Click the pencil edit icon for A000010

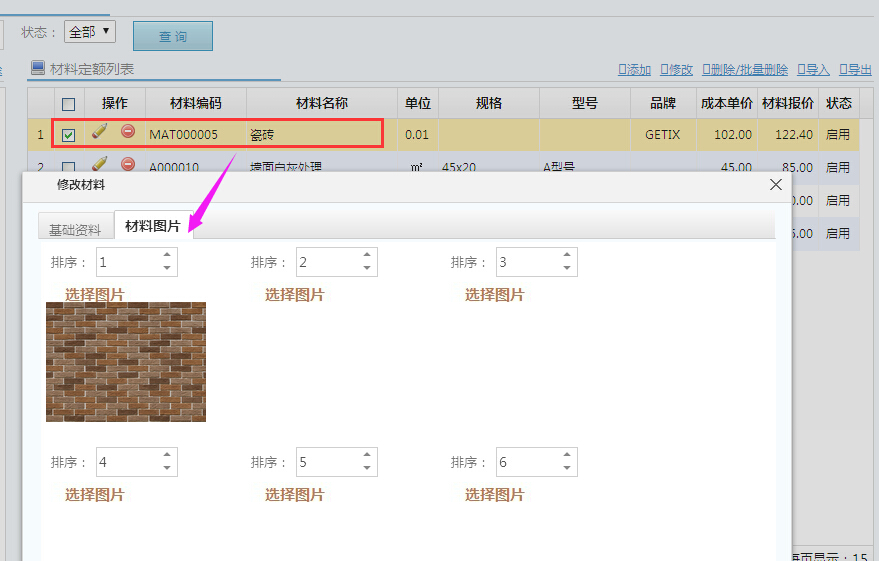click(99, 164)
